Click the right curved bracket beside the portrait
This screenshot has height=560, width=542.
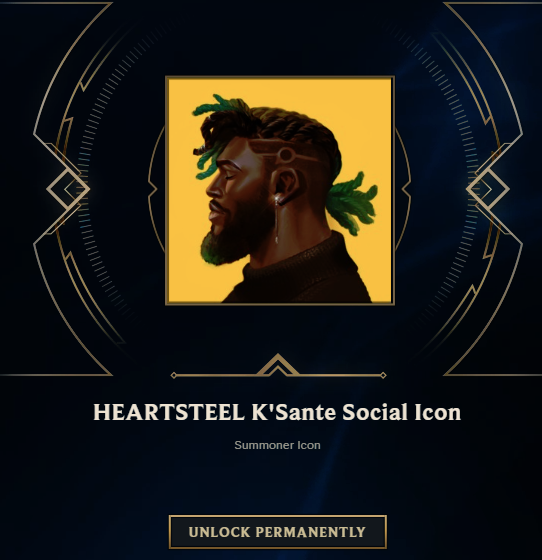(x=403, y=189)
